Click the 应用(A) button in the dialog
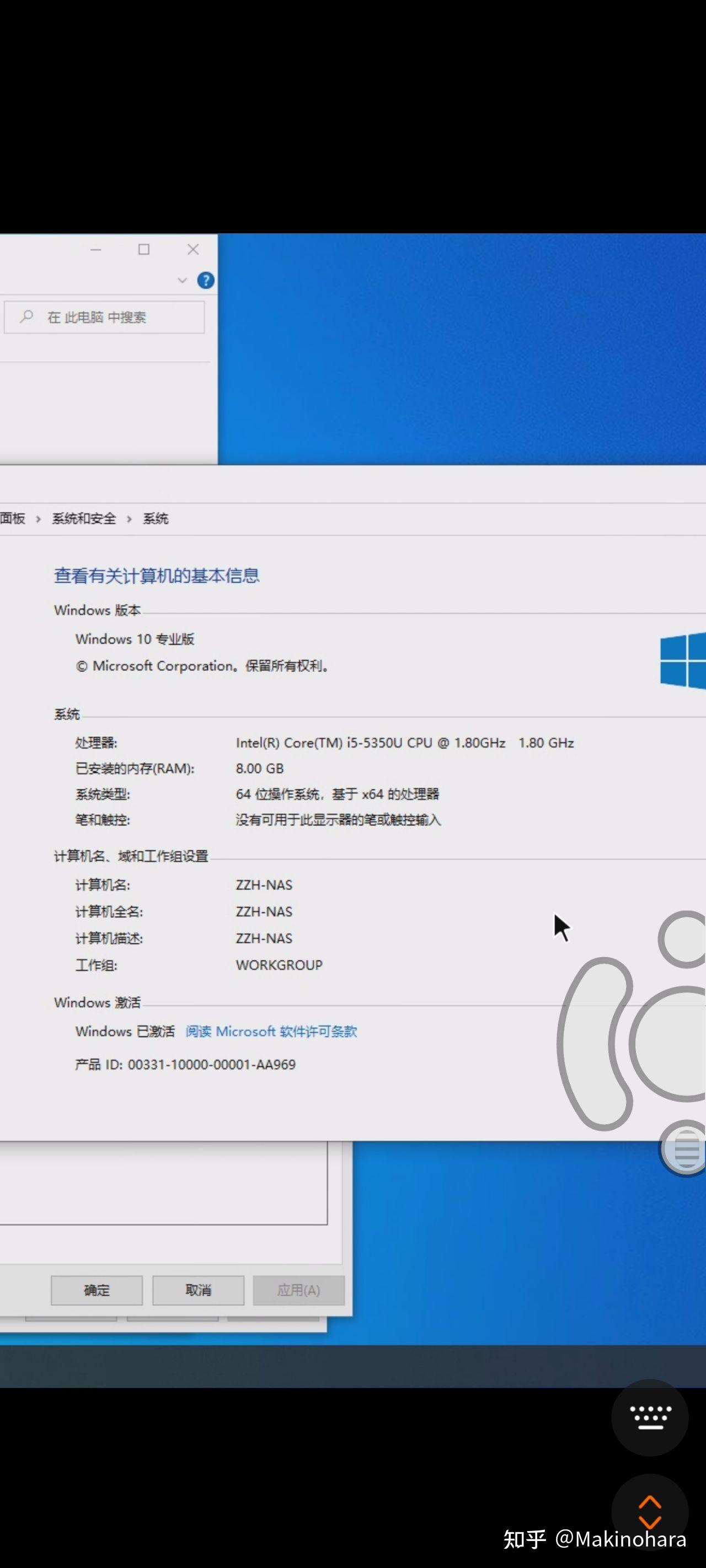The height and width of the screenshot is (1568, 706). click(298, 1290)
